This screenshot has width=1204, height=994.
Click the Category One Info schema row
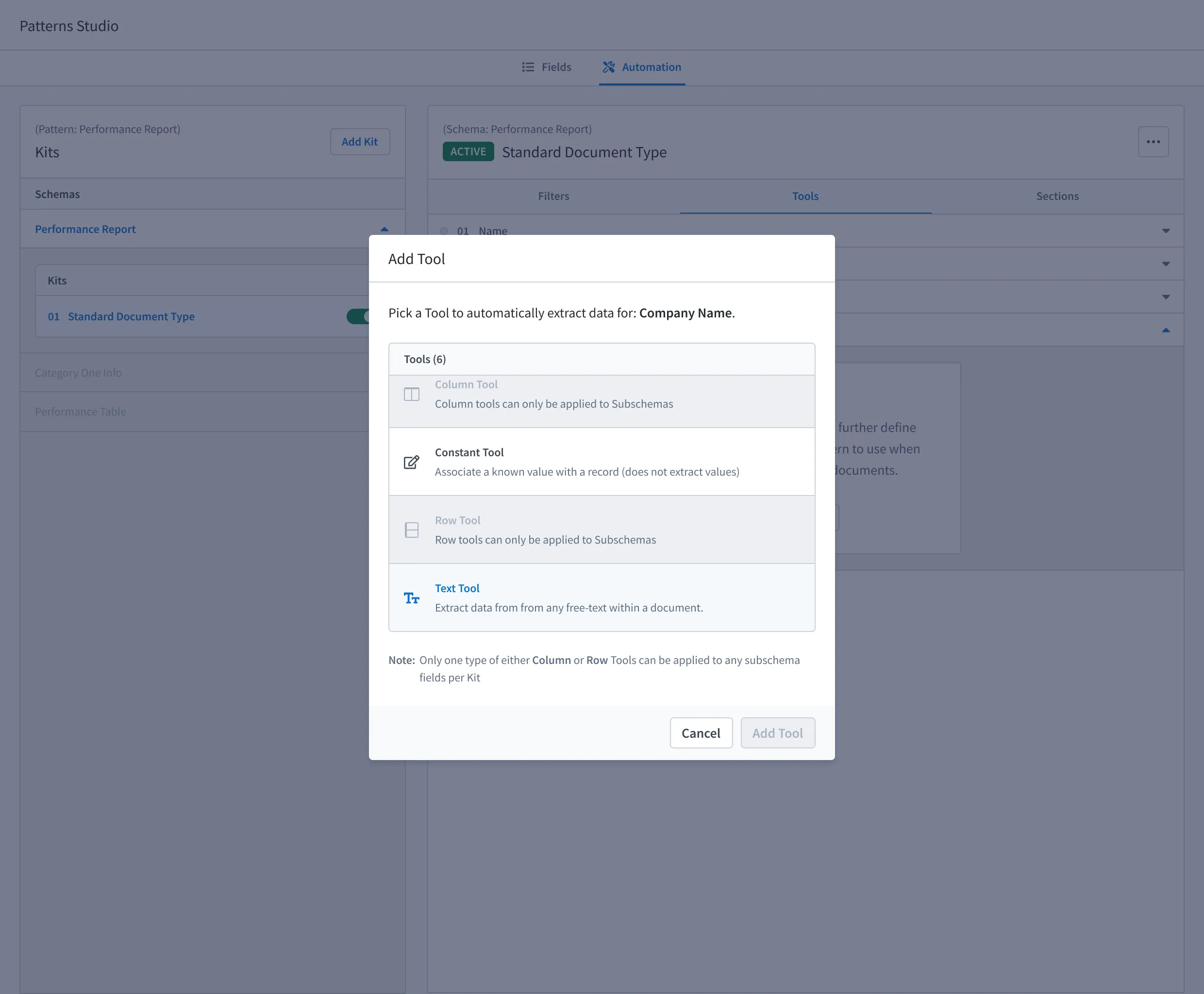click(x=194, y=373)
